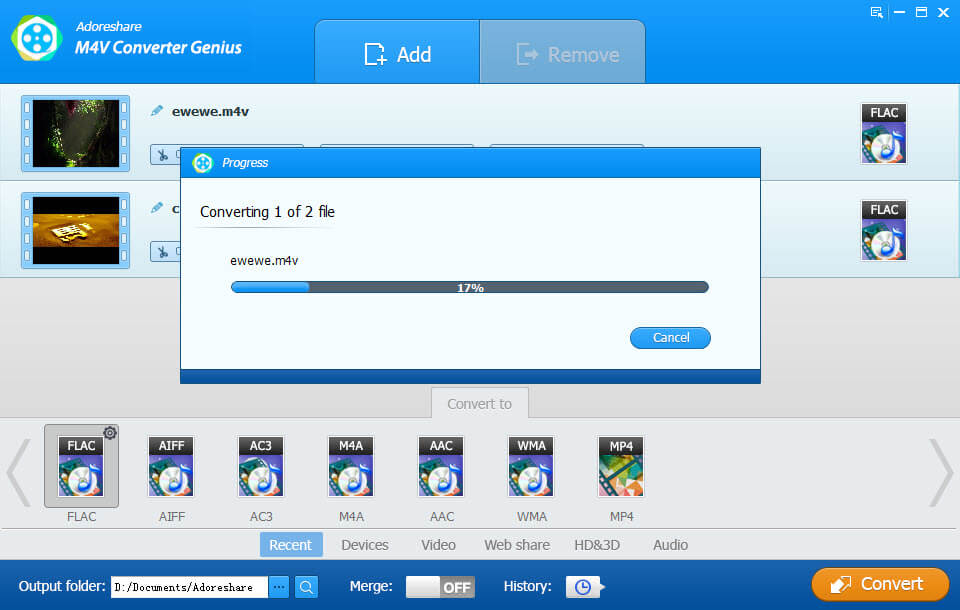The width and height of the screenshot is (960, 610).
Task: Click the Add file button
Action: point(397,54)
